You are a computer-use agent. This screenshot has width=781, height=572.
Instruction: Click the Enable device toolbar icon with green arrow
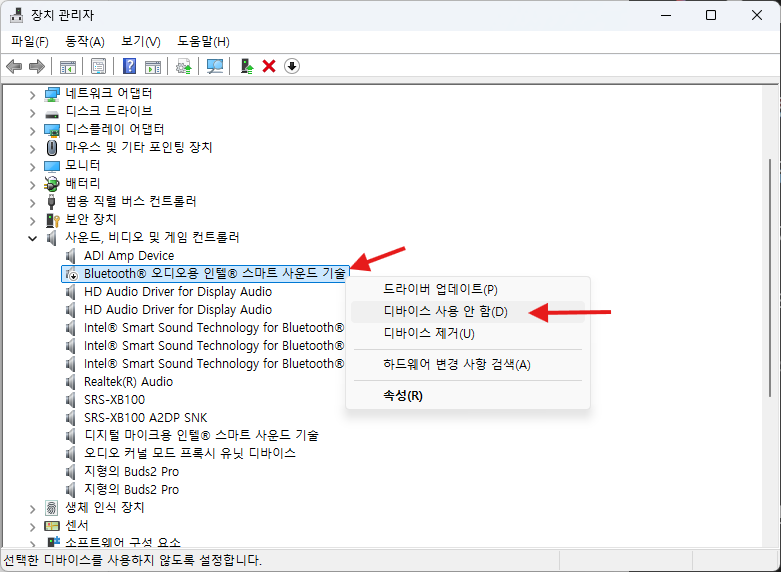247,66
